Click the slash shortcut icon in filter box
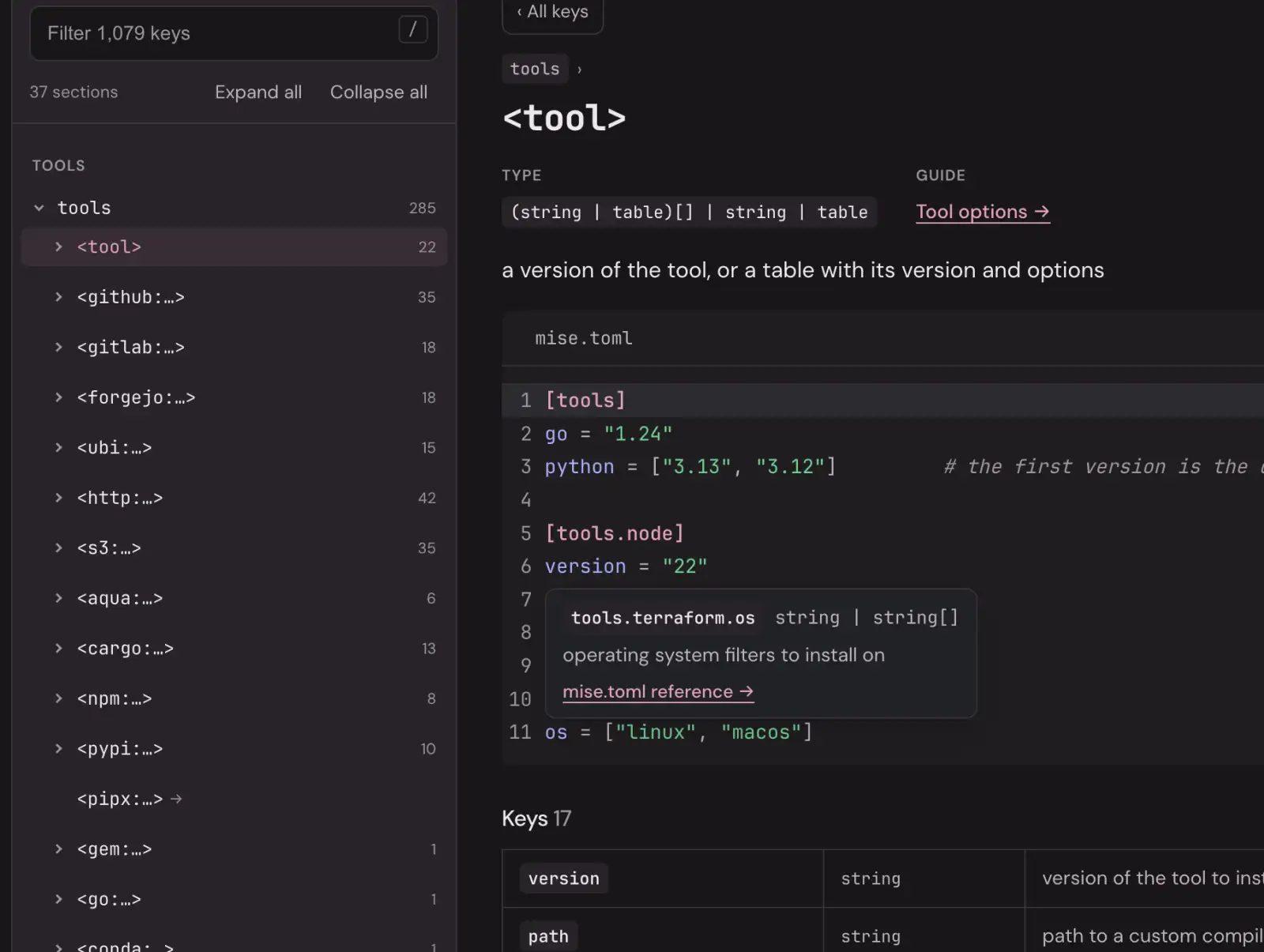Screen dimensions: 1264x952 (x=412, y=30)
